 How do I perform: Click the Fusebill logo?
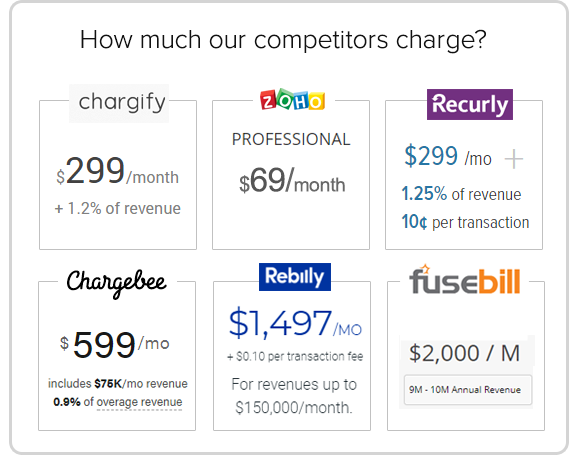[465, 279]
